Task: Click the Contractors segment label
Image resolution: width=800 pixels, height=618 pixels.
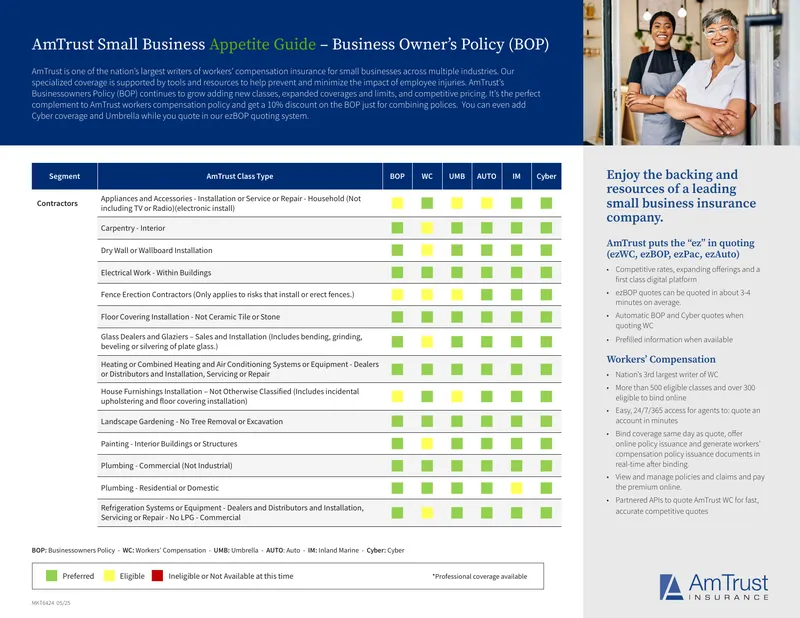Action: 57,203
